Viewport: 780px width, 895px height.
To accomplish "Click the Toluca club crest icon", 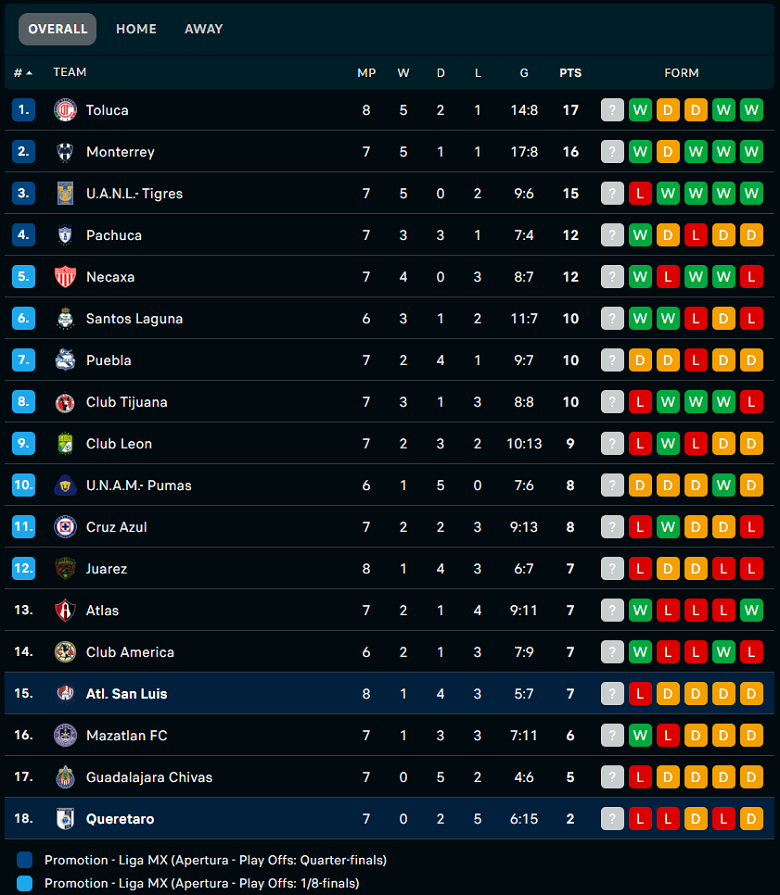I will [65, 110].
